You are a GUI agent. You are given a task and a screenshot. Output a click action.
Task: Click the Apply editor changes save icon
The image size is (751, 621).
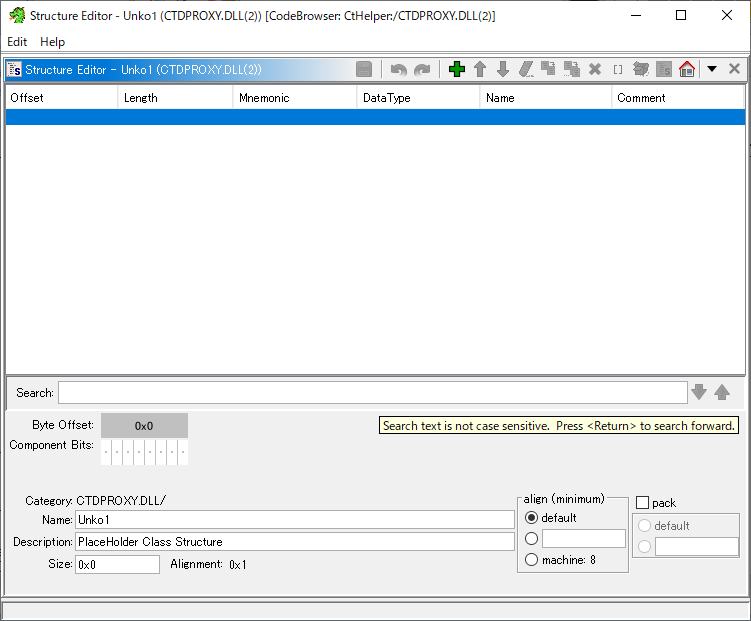click(x=364, y=69)
